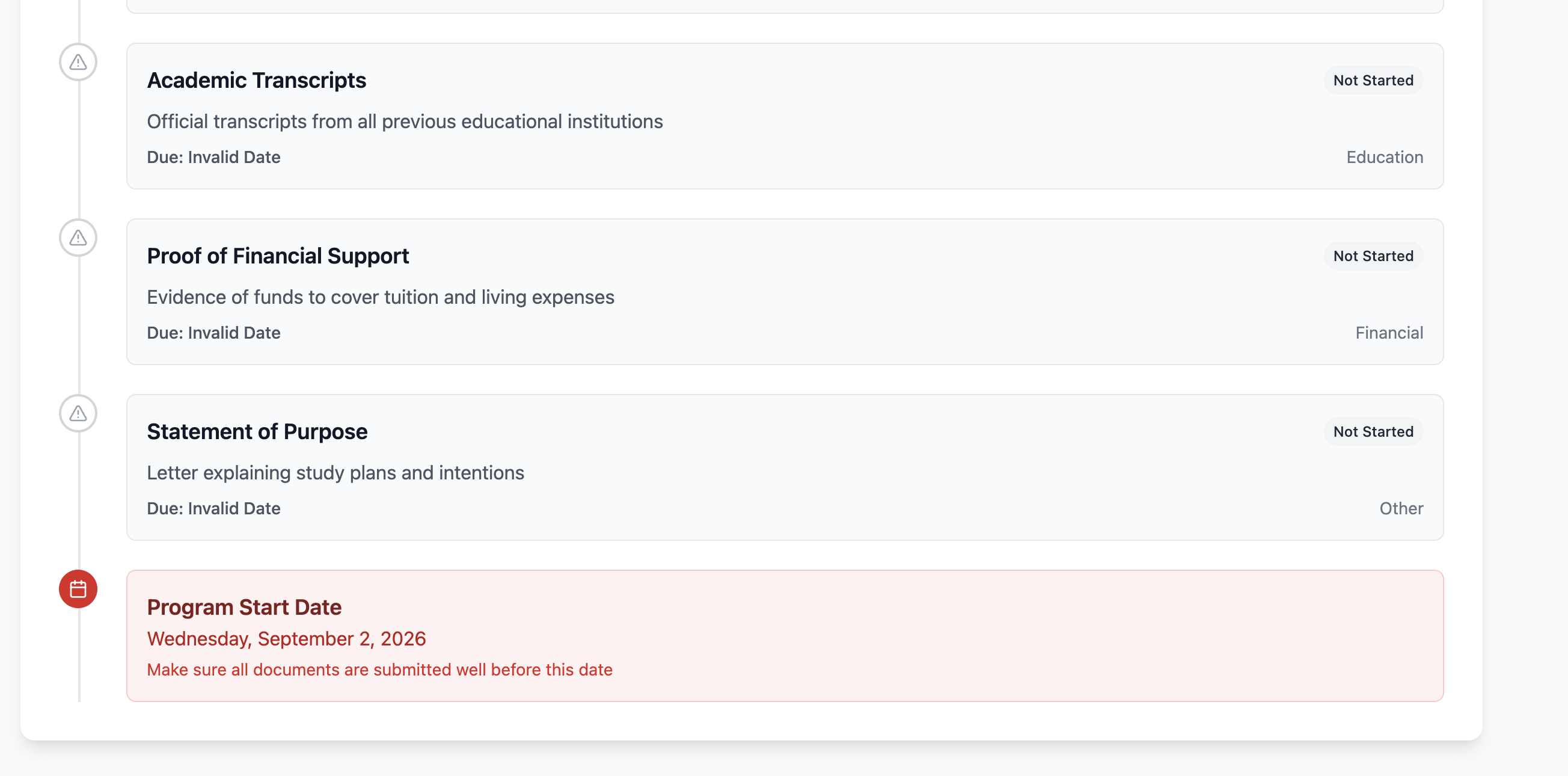The image size is (1568, 776).
Task: Select the Other category label
Action: 1401,508
